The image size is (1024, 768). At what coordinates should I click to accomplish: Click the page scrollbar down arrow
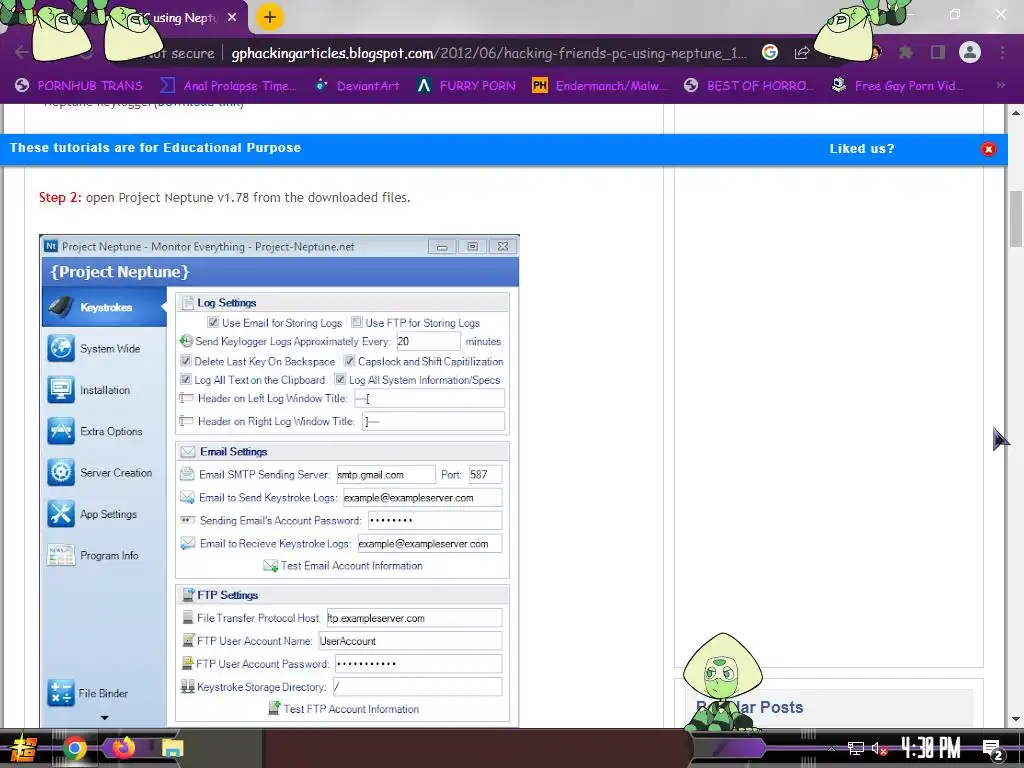coord(1016,720)
